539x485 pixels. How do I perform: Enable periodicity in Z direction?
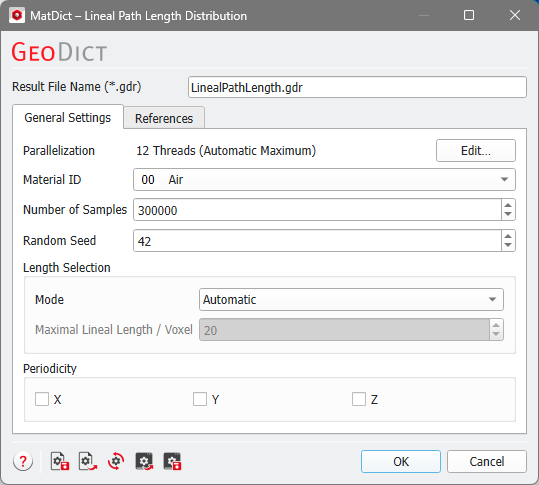(x=359, y=399)
